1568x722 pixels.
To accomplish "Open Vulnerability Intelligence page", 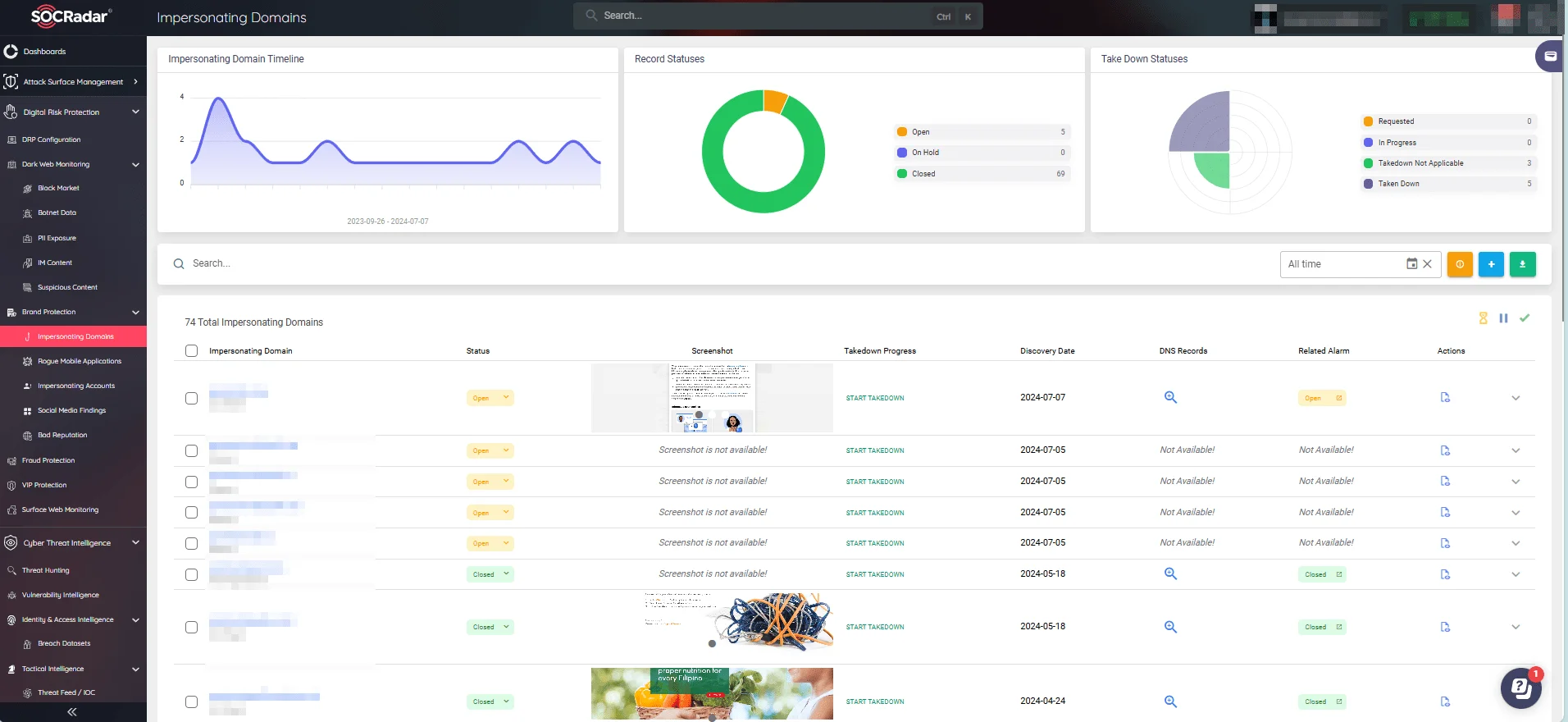I will (60, 595).
